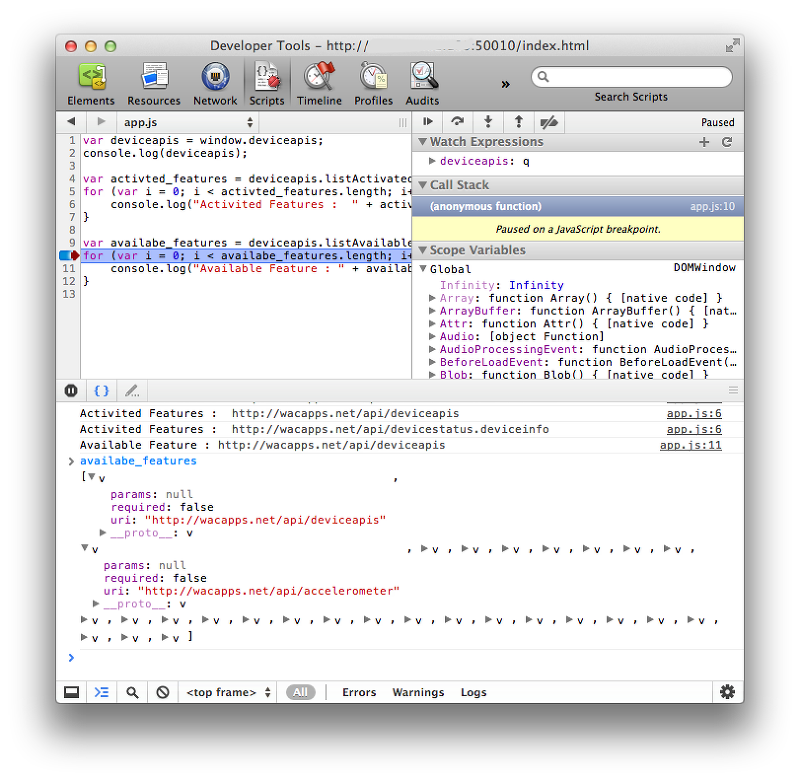Viewport: 800px width, 781px height.
Task: Filter console by Errors
Action: (x=359, y=692)
